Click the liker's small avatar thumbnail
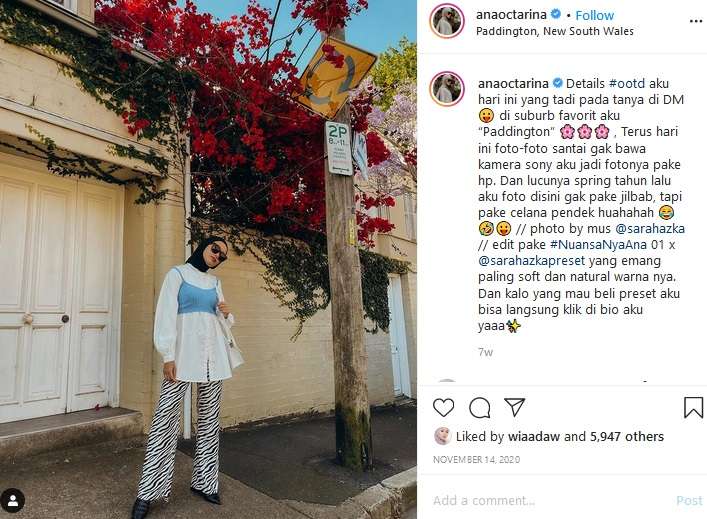Viewport: 707px width, 519px height. pos(442,436)
